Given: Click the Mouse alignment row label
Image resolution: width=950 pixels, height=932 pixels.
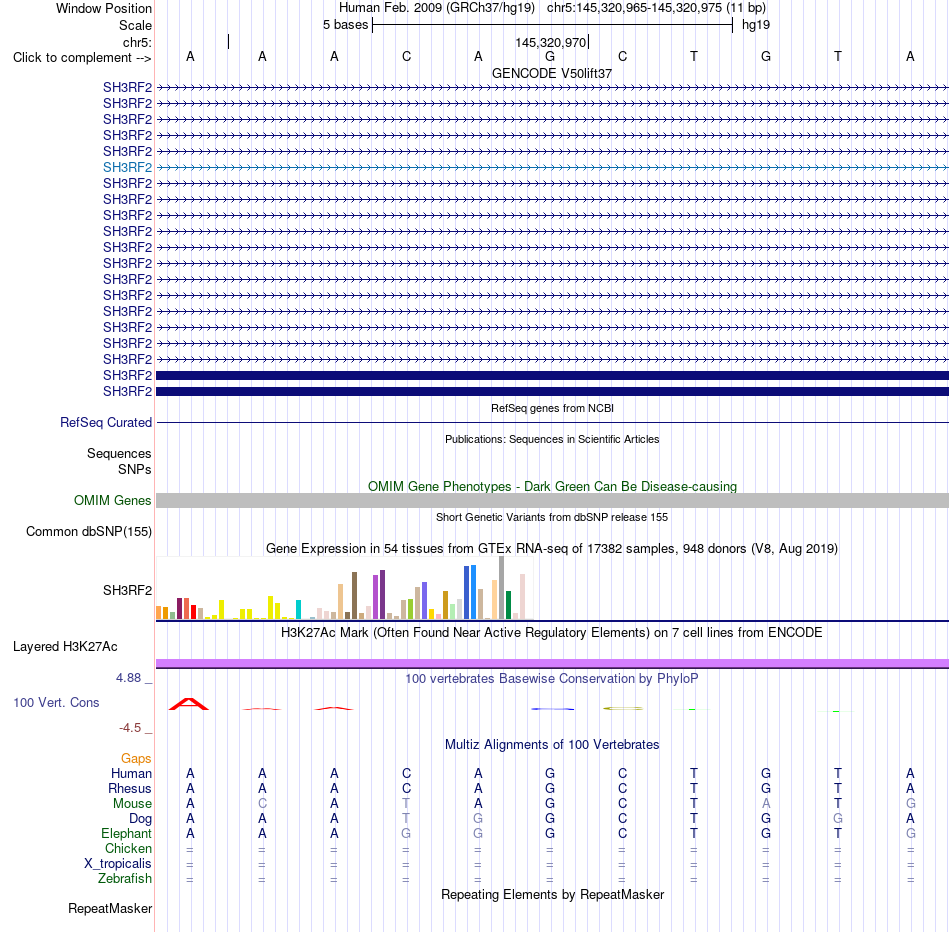Looking at the screenshot, I should click(132, 804).
